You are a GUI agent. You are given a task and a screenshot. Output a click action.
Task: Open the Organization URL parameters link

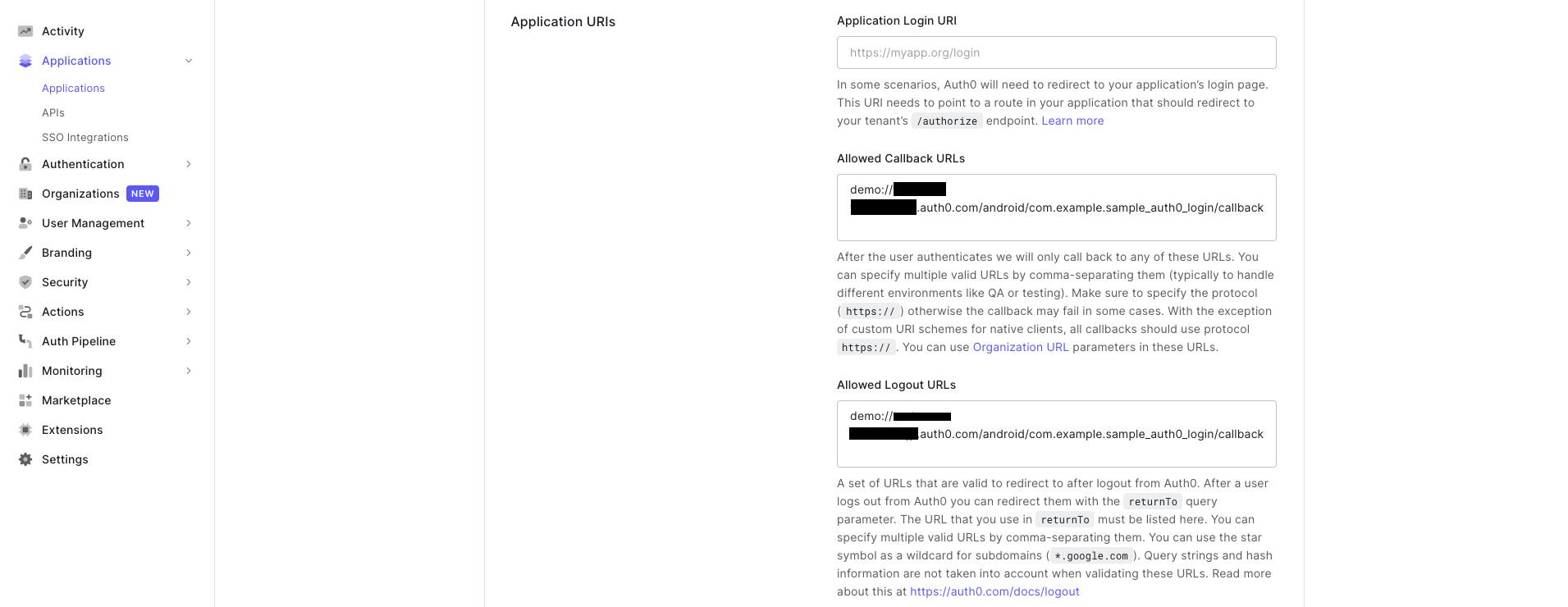coord(1021,347)
